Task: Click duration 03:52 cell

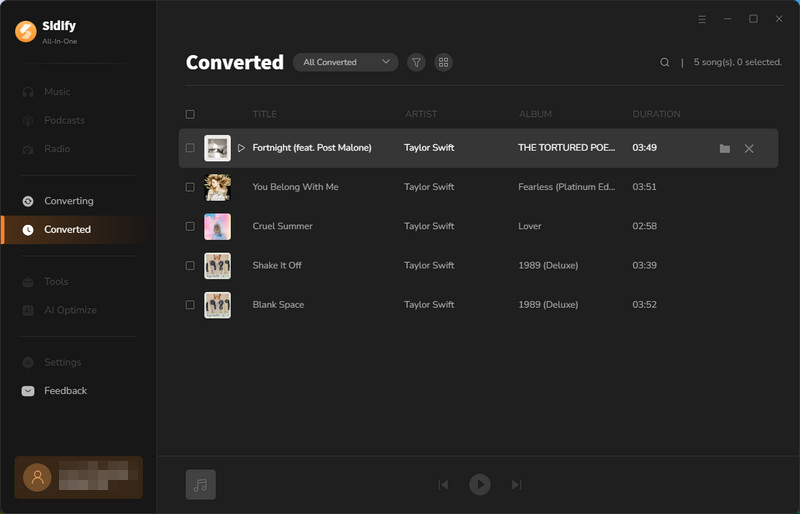Action: pos(644,305)
